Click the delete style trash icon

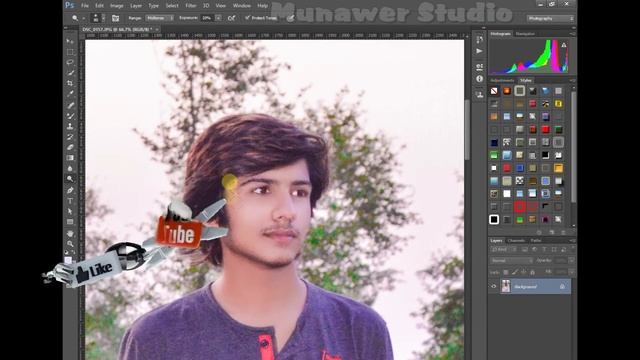pos(563,232)
